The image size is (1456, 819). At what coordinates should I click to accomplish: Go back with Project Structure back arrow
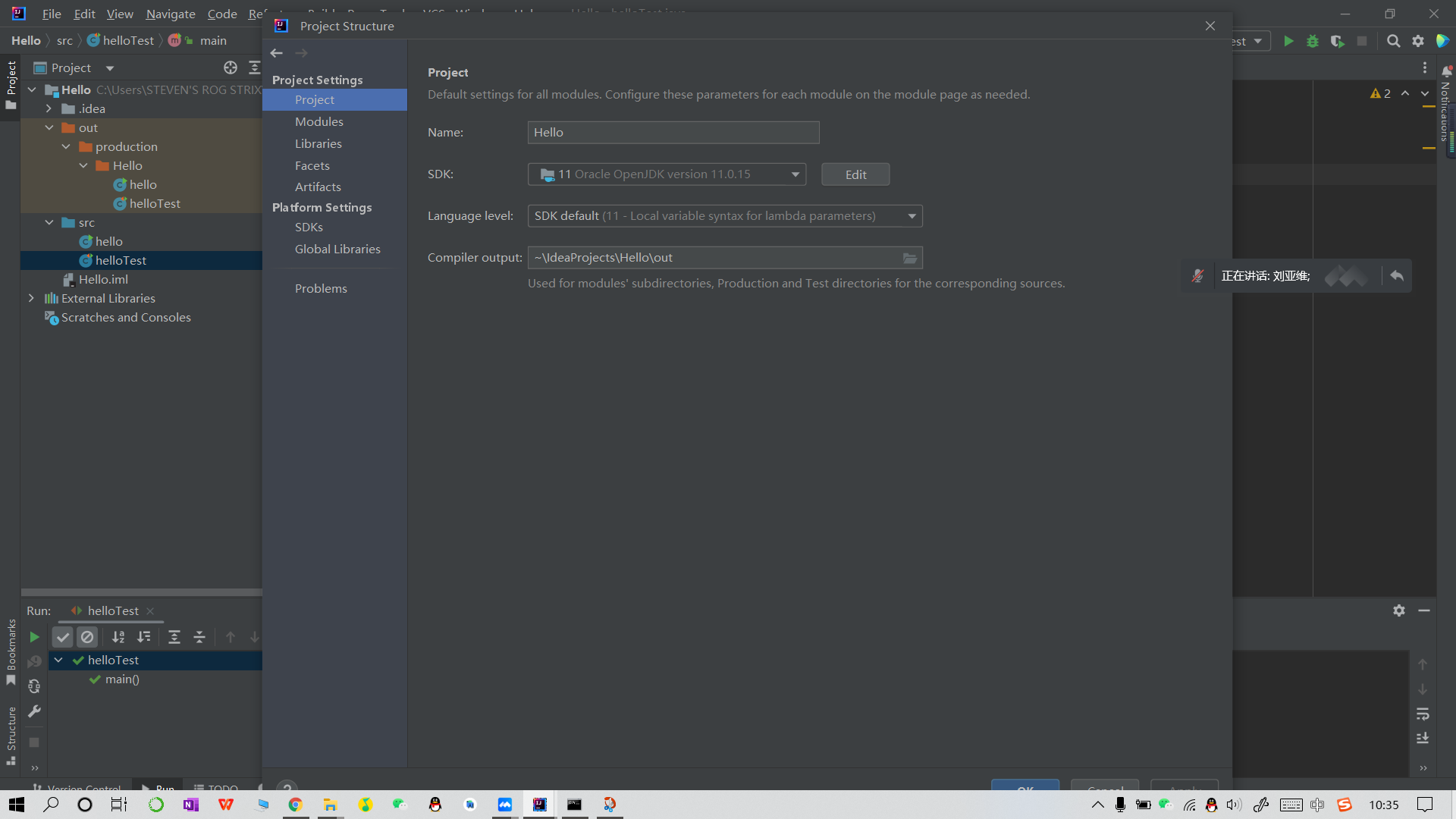[277, 53]
